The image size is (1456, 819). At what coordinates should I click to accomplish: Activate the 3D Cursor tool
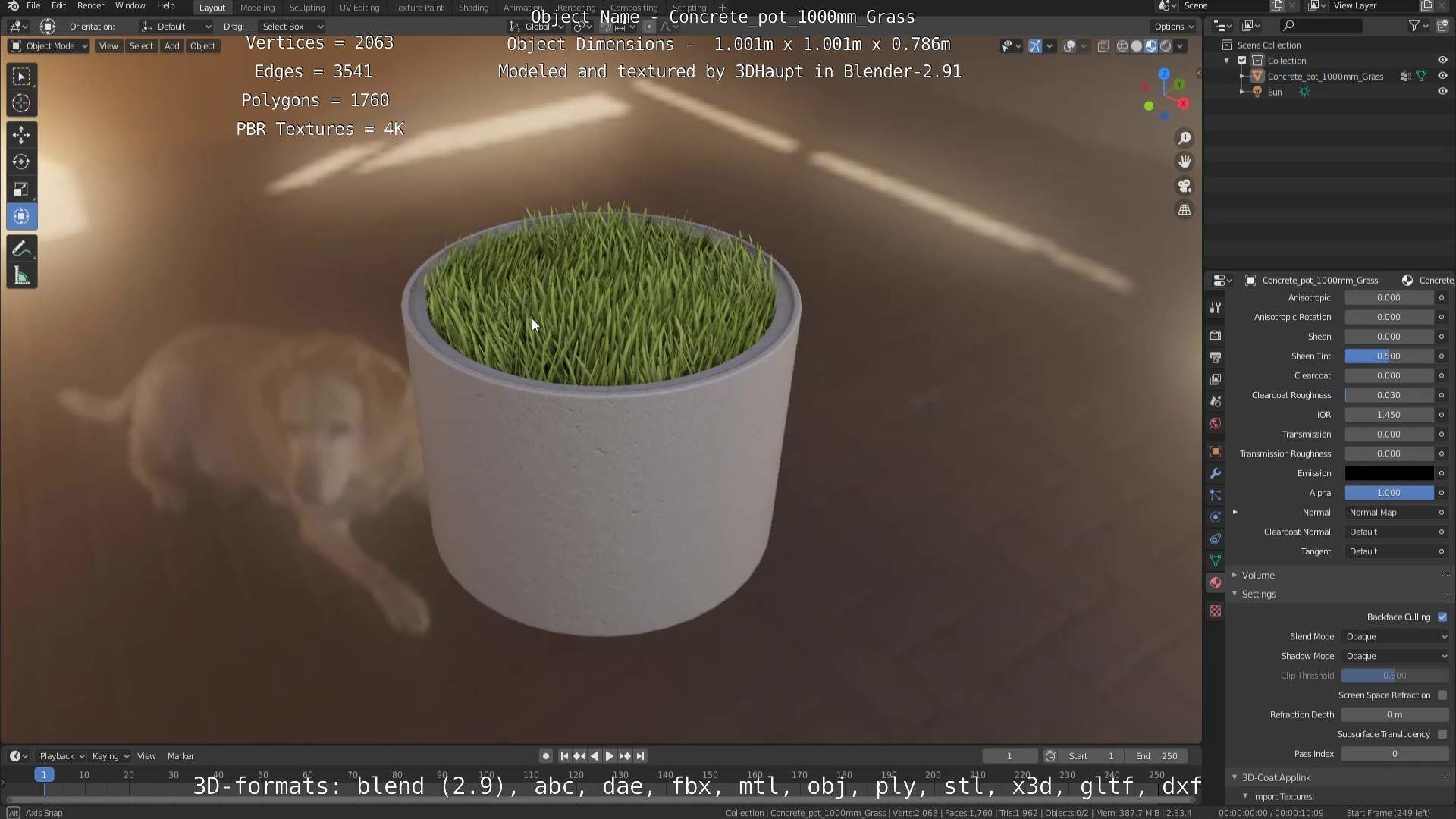(x=21, y=103)
